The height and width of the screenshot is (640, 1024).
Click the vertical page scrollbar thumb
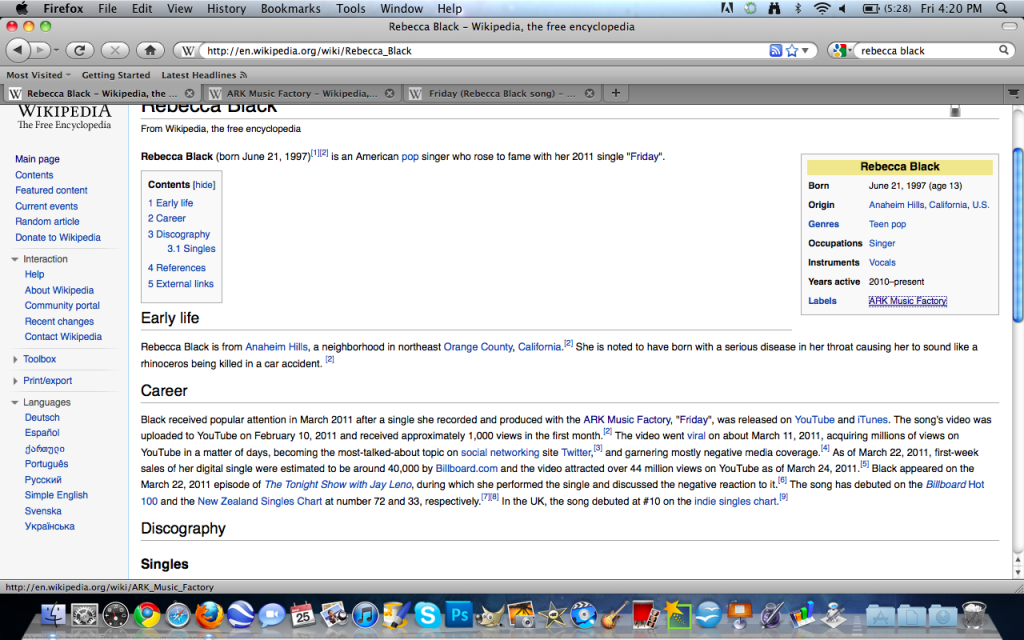[x=1017, y=235]
